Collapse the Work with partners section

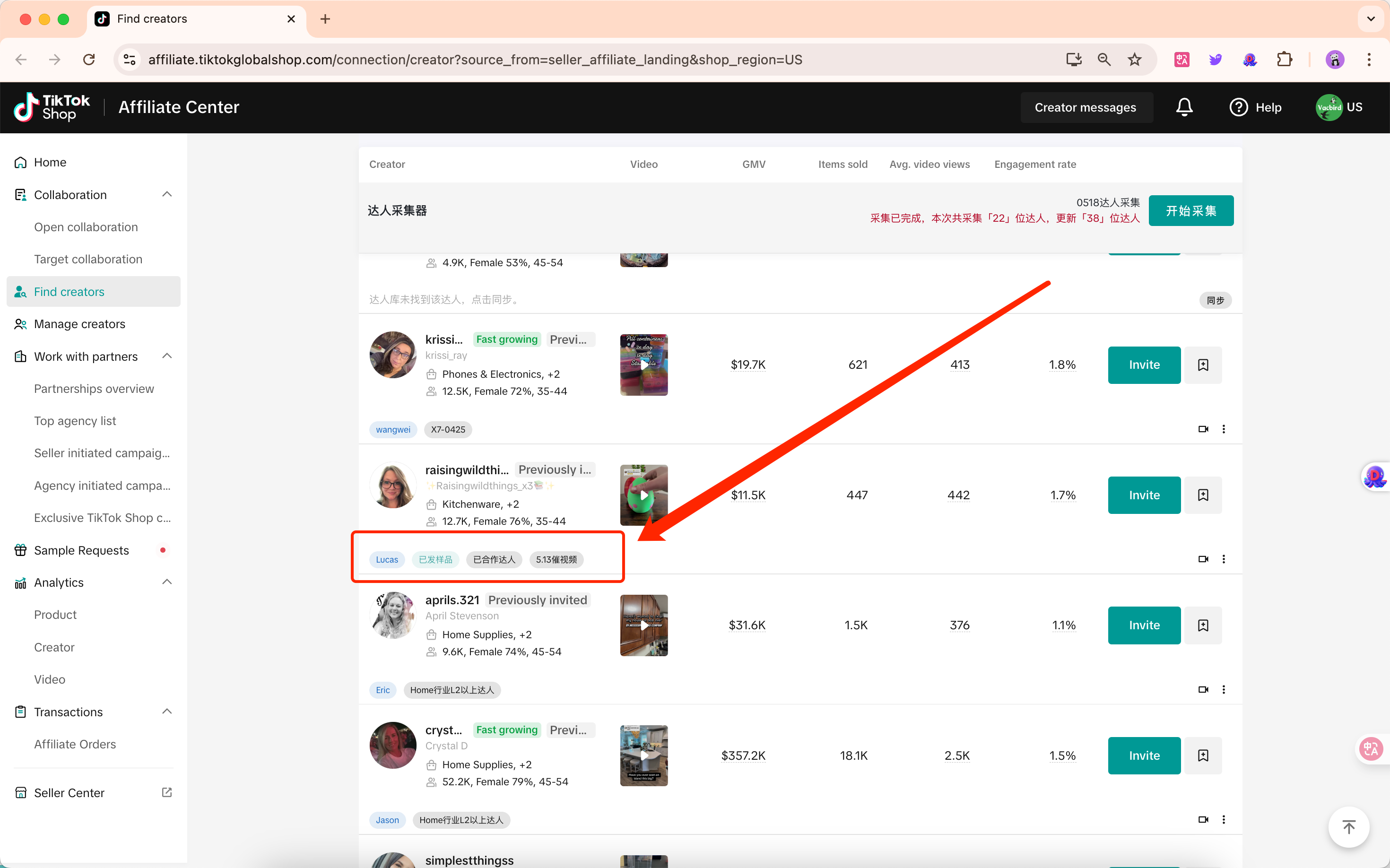(x=167, y=356)
